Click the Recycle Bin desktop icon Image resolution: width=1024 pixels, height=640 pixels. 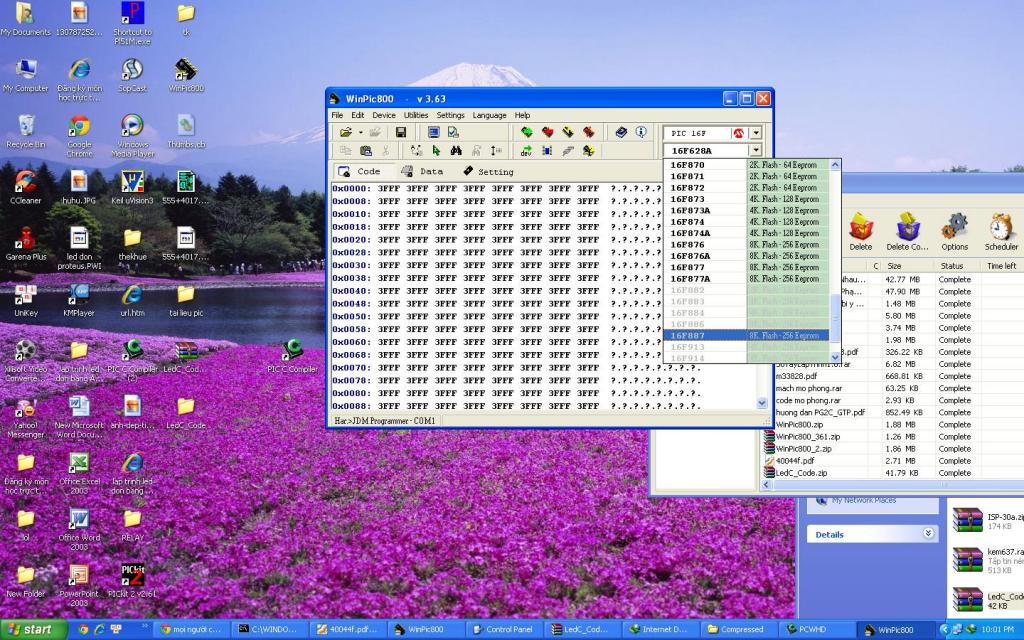tap(25, 131)
